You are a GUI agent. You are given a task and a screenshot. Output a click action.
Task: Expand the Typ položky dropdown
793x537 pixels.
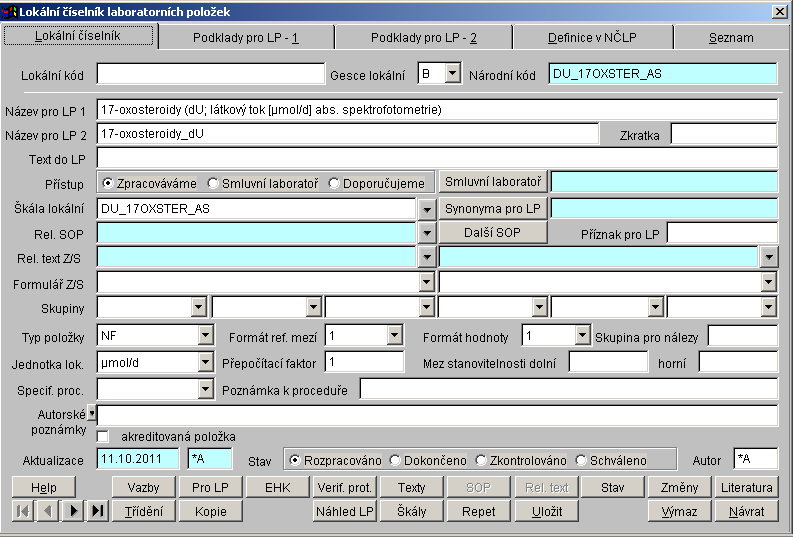pos(205,335)
